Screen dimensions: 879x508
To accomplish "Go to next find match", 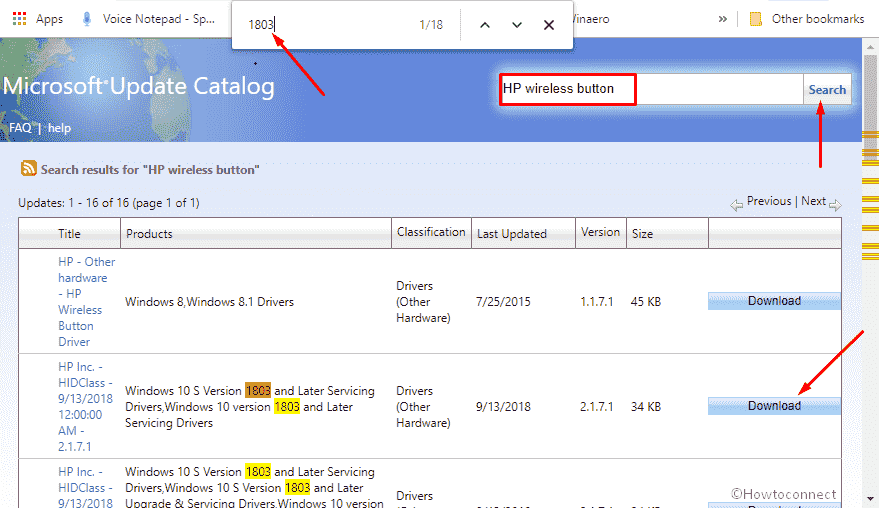I will (x=517, y=25).
